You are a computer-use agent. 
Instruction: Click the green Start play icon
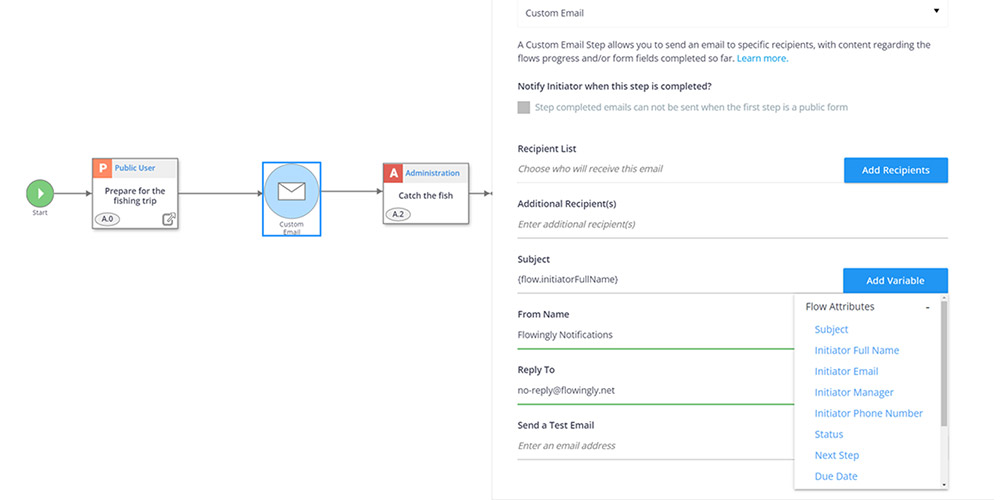(x=40, y=192)
